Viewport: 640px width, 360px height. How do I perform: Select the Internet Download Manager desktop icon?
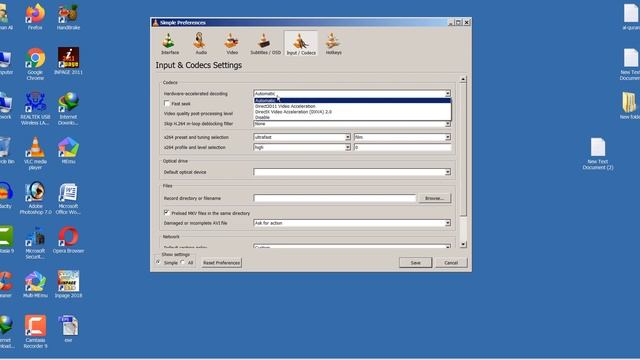click(68, 109)
